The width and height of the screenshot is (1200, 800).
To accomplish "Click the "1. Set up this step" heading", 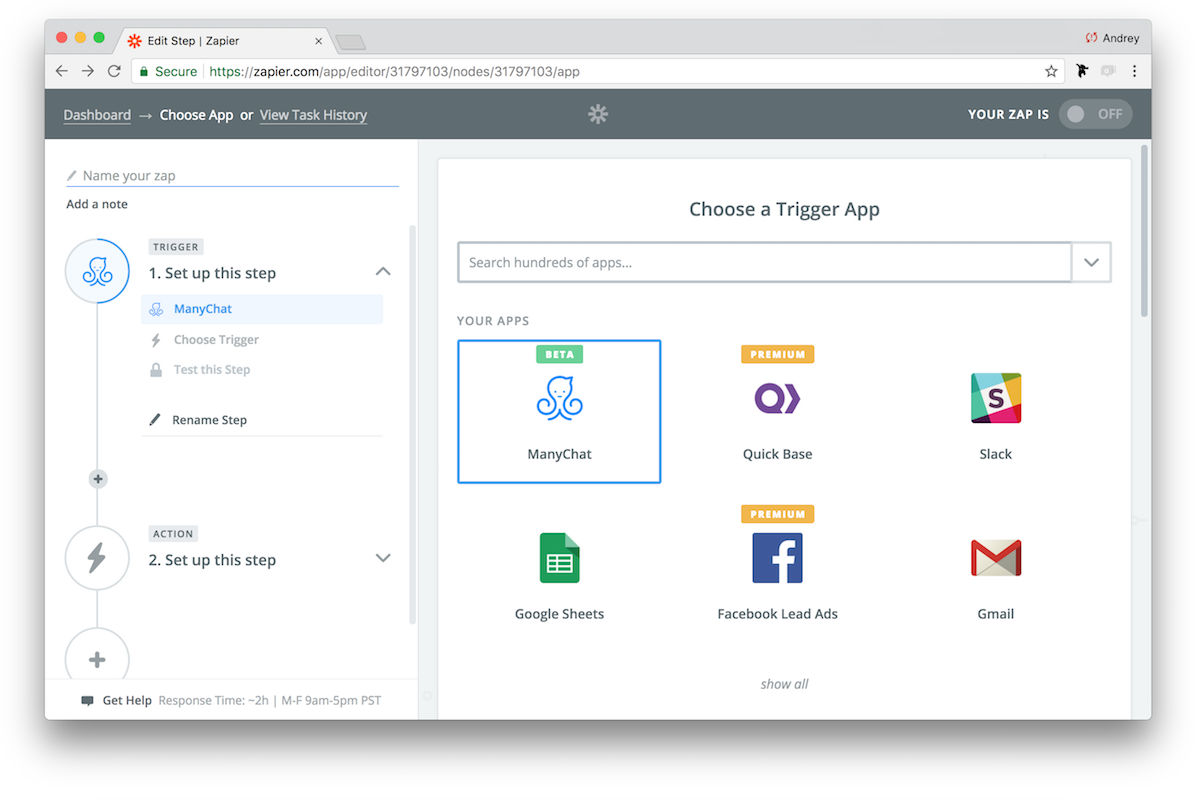I will click(212, 273).
